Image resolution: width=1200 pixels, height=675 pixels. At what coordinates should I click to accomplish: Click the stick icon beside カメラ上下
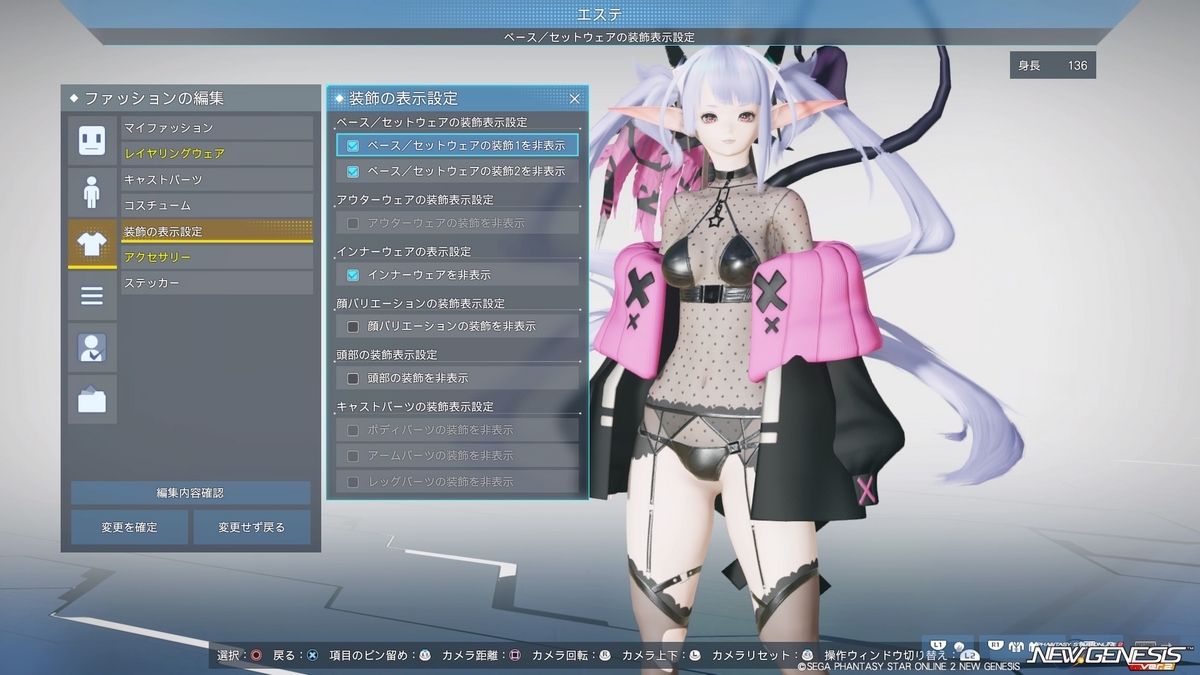(x=695, y=656)
